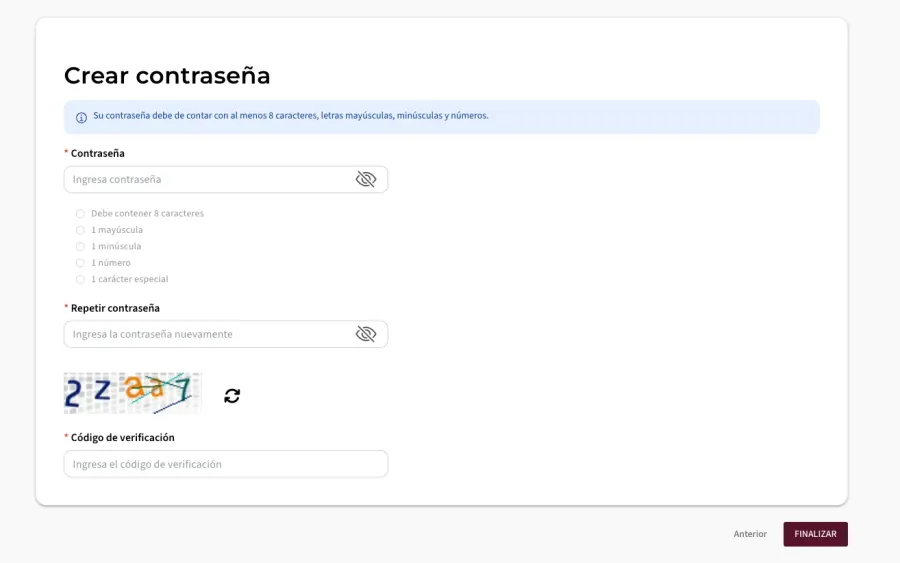Show password in the Contraseña field
The image size is (900, 563).
[366, 179]
